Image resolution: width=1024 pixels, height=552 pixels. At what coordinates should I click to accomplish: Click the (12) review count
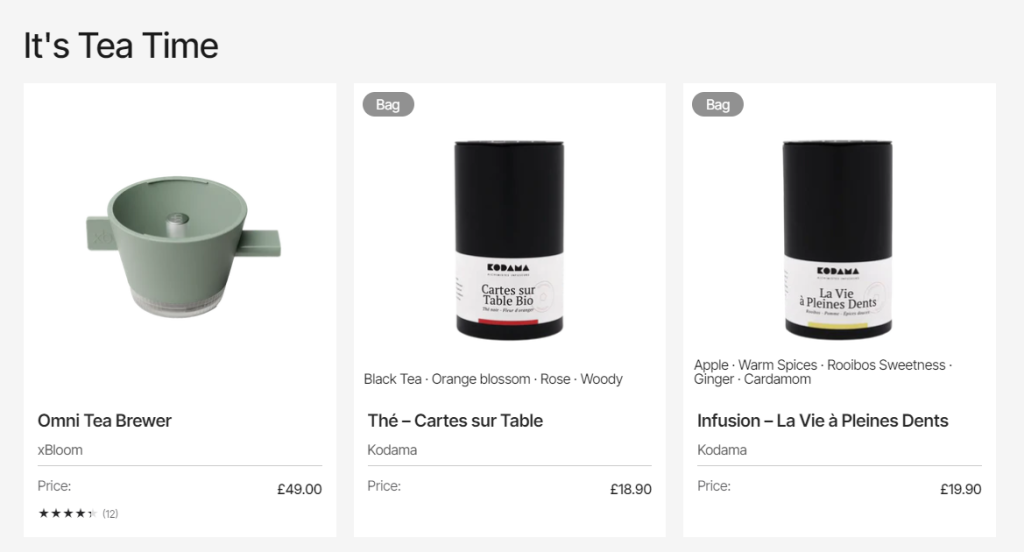[x=110, y=514]
